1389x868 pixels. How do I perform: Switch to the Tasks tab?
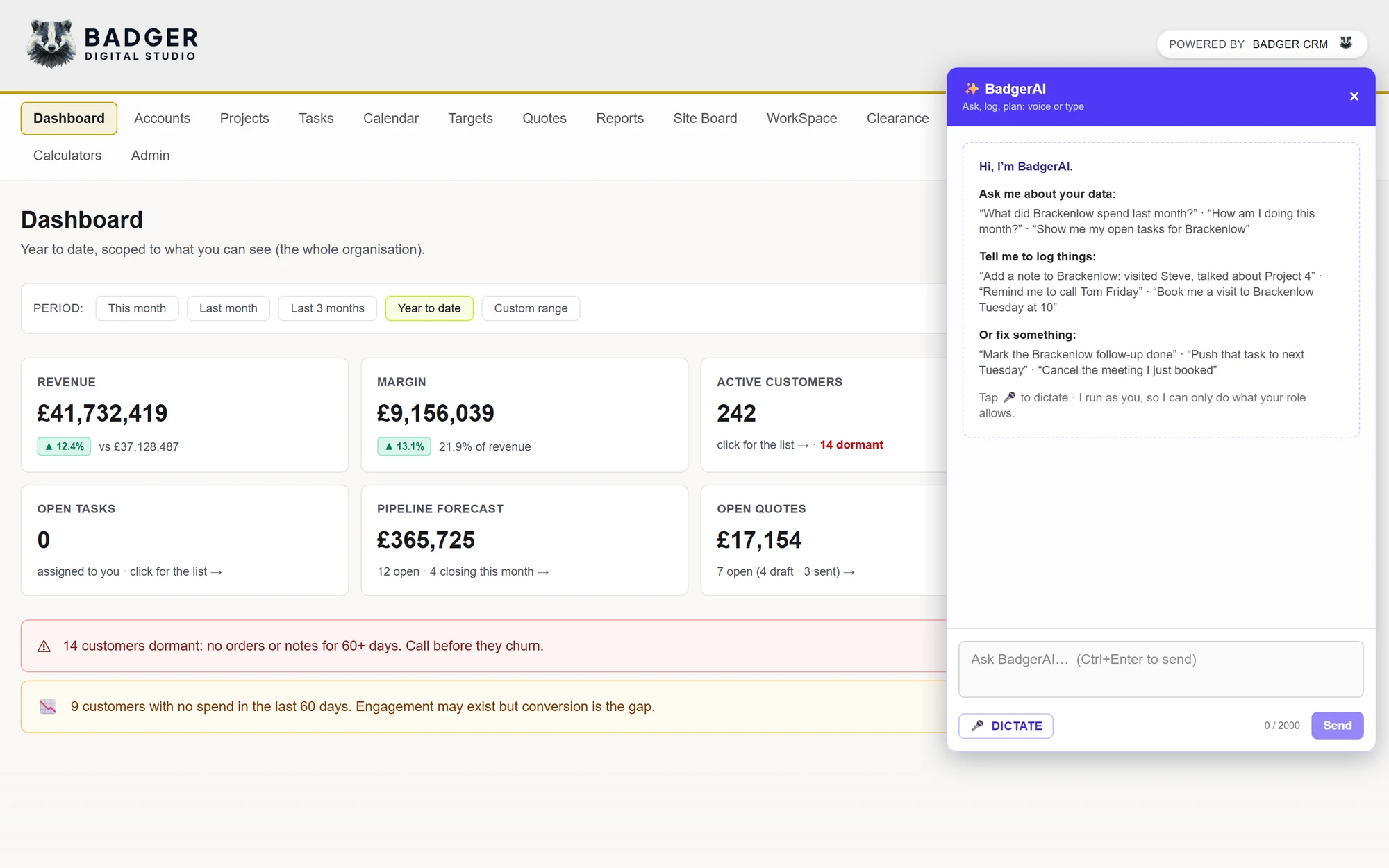[316, 118]
